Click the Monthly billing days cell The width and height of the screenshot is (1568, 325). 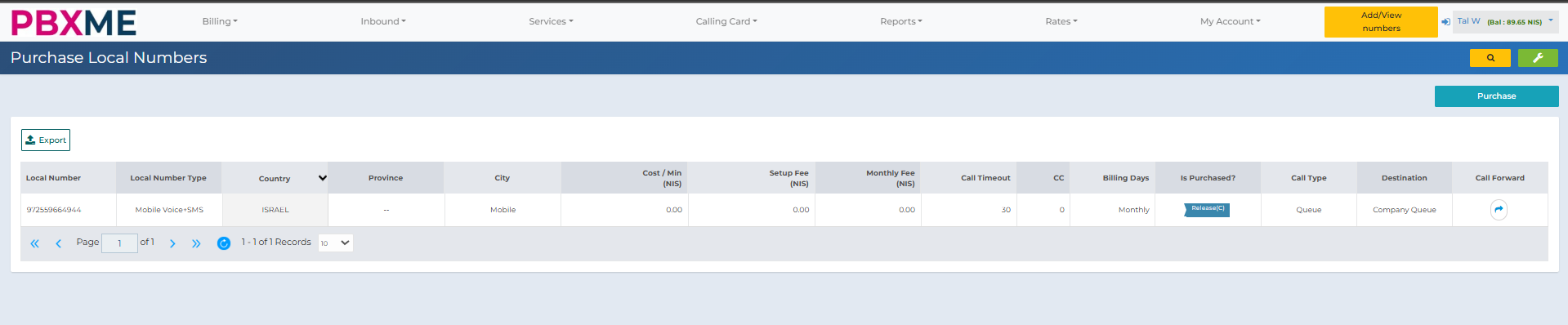1113,210
